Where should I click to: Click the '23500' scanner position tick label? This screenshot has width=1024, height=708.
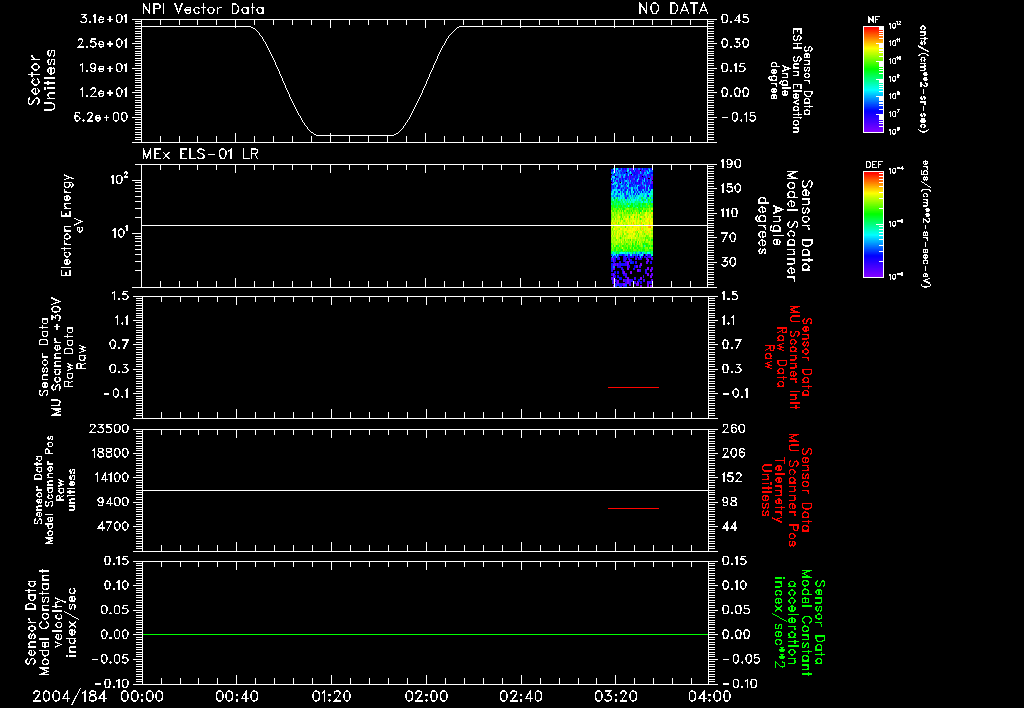tap(109, 429)
